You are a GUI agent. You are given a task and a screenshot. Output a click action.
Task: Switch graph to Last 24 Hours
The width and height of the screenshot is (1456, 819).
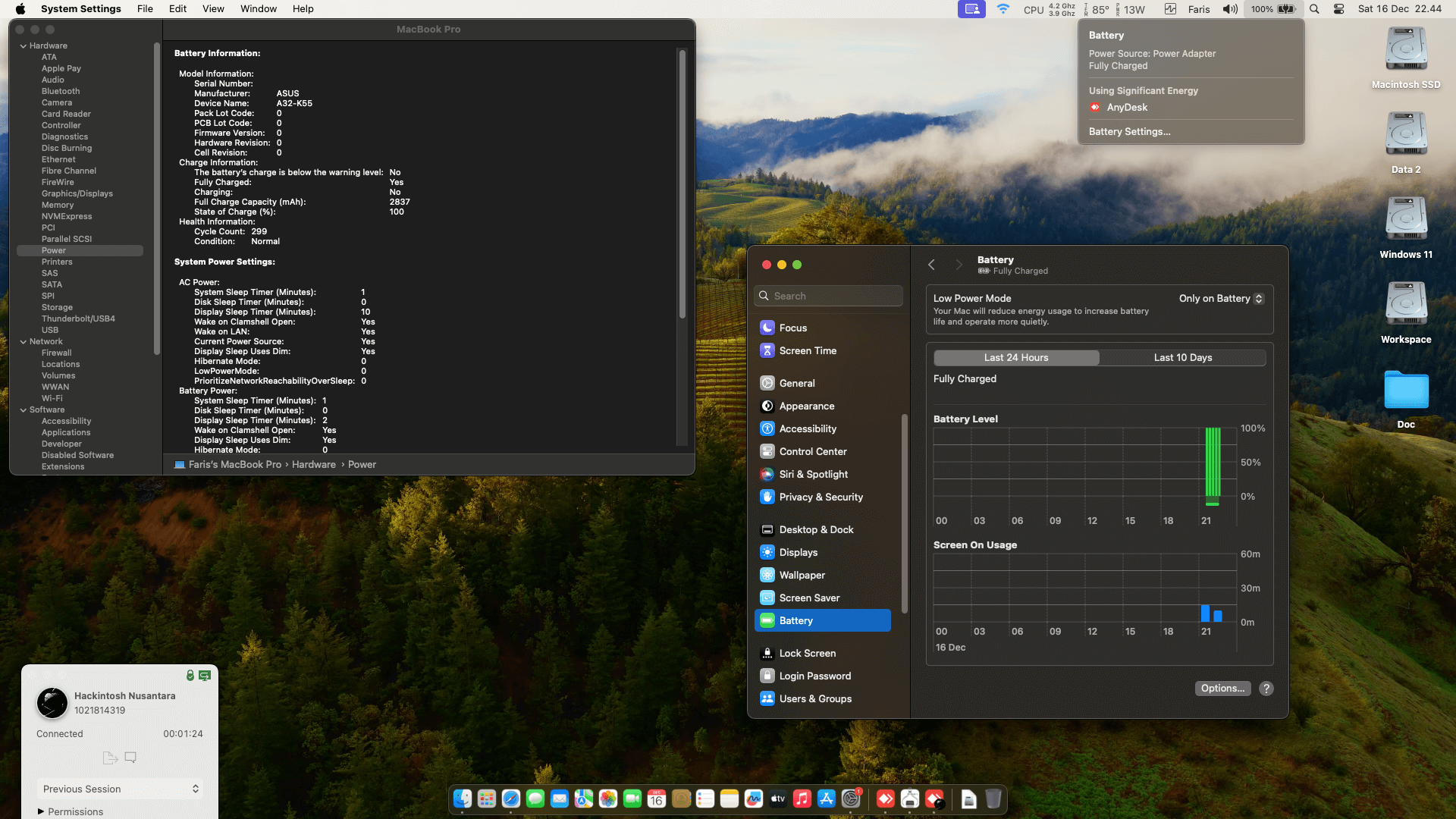tap(1015, 357)
